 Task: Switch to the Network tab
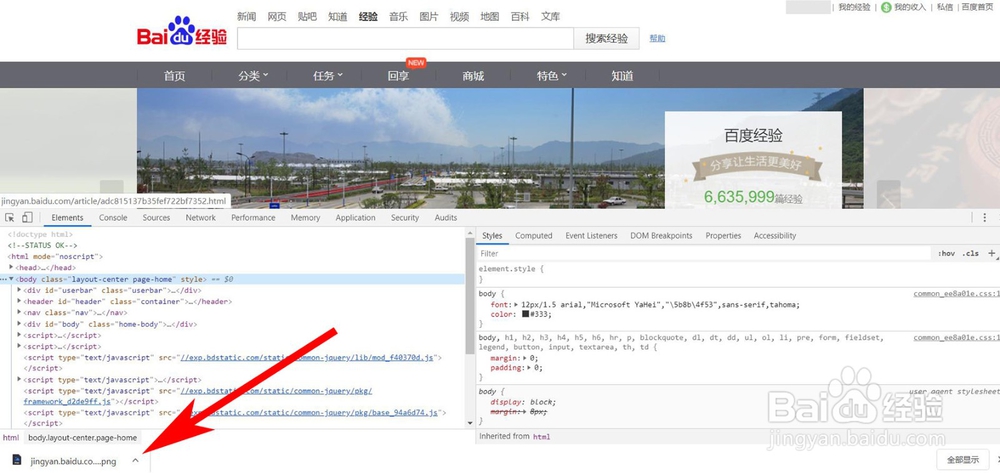201,218
